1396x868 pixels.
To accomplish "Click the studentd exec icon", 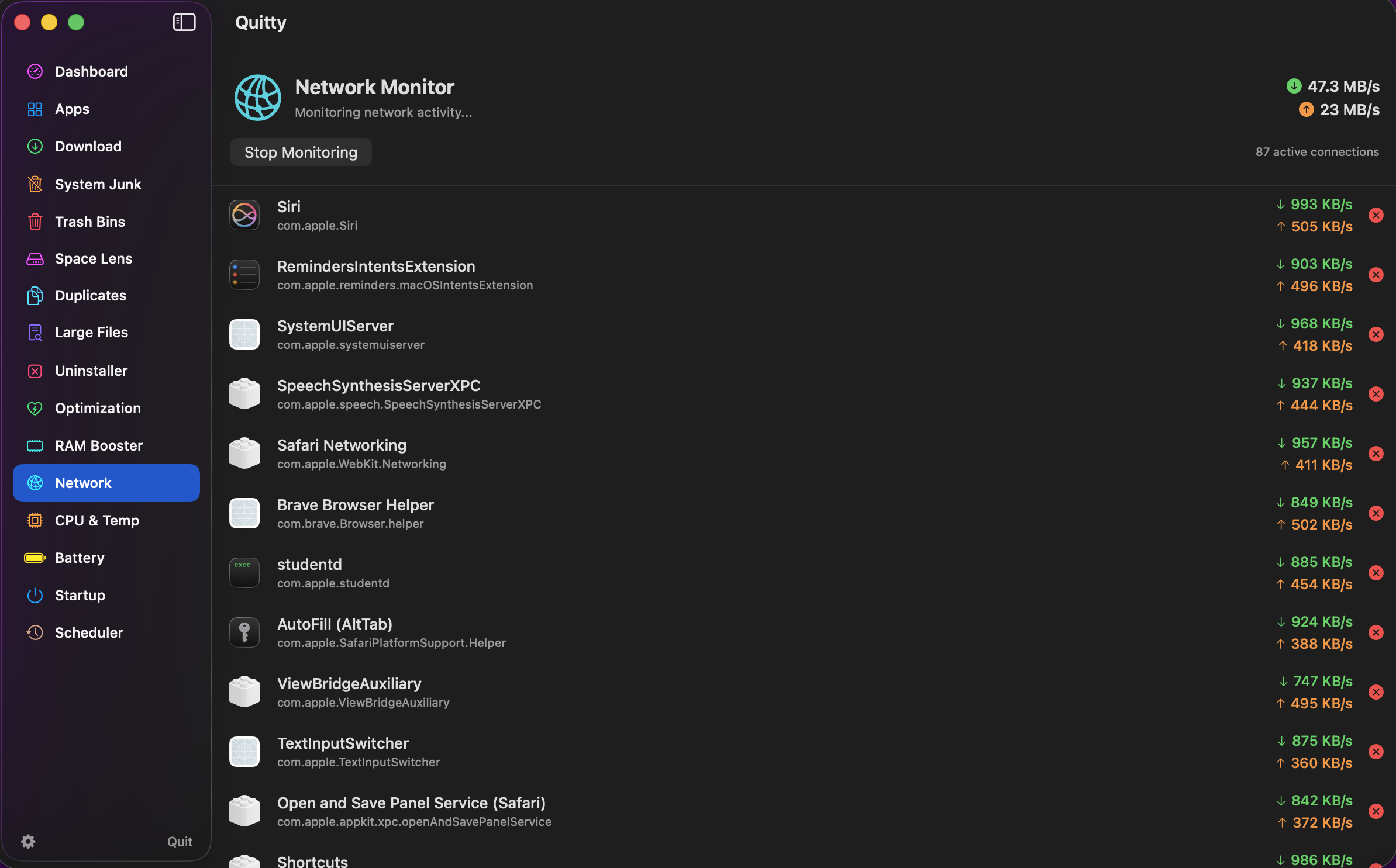I will [x=244, y=573].
